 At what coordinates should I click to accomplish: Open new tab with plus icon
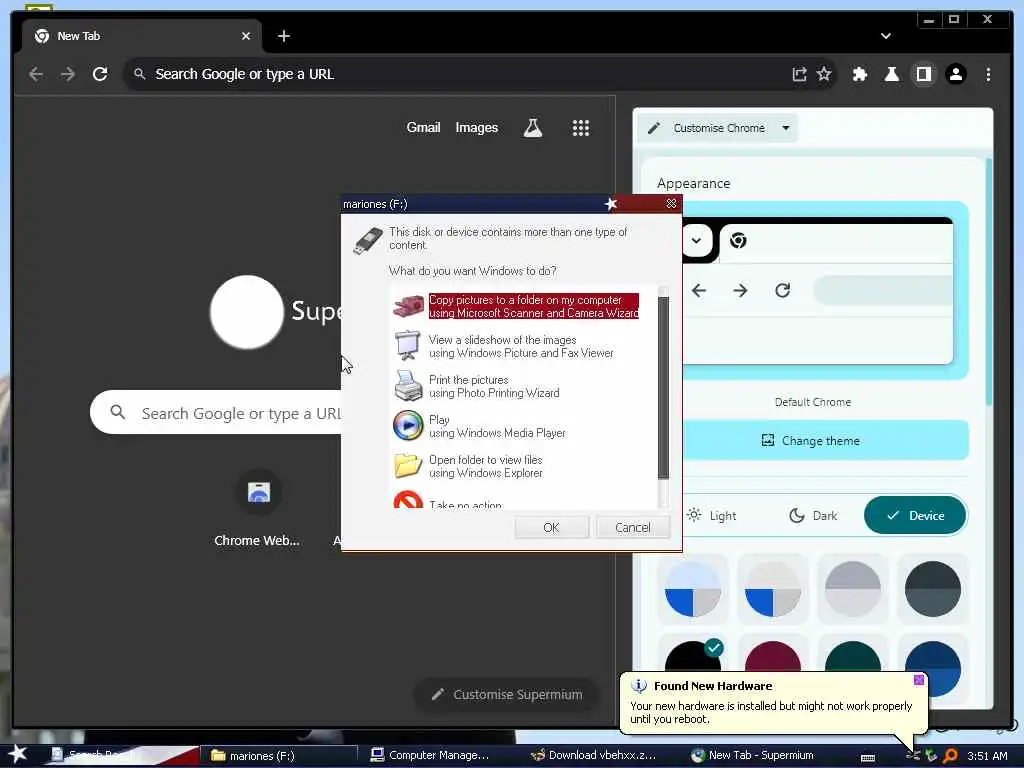(x=283, y=37)
